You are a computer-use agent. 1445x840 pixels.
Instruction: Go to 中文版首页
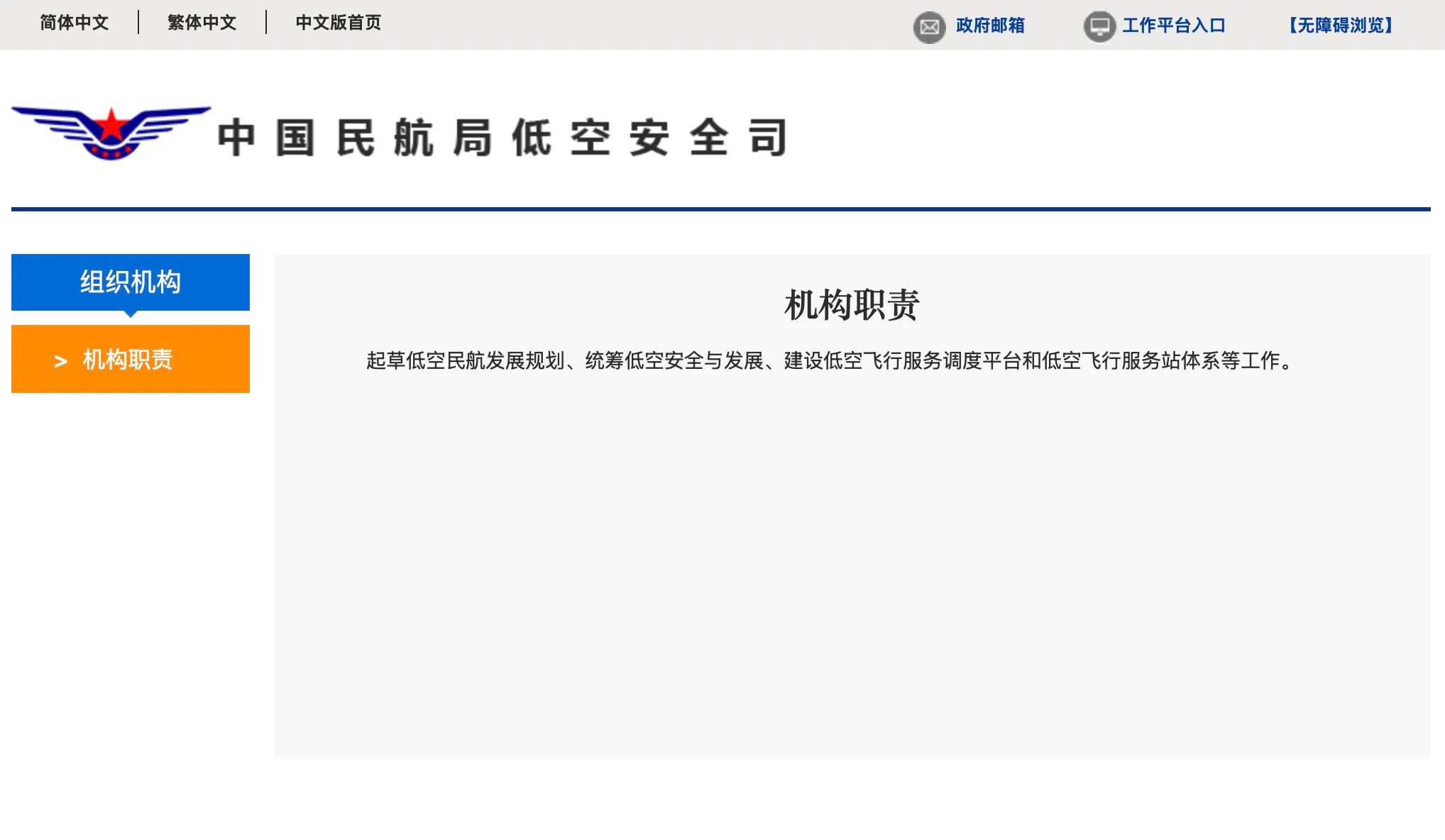[x=339, y=23]
